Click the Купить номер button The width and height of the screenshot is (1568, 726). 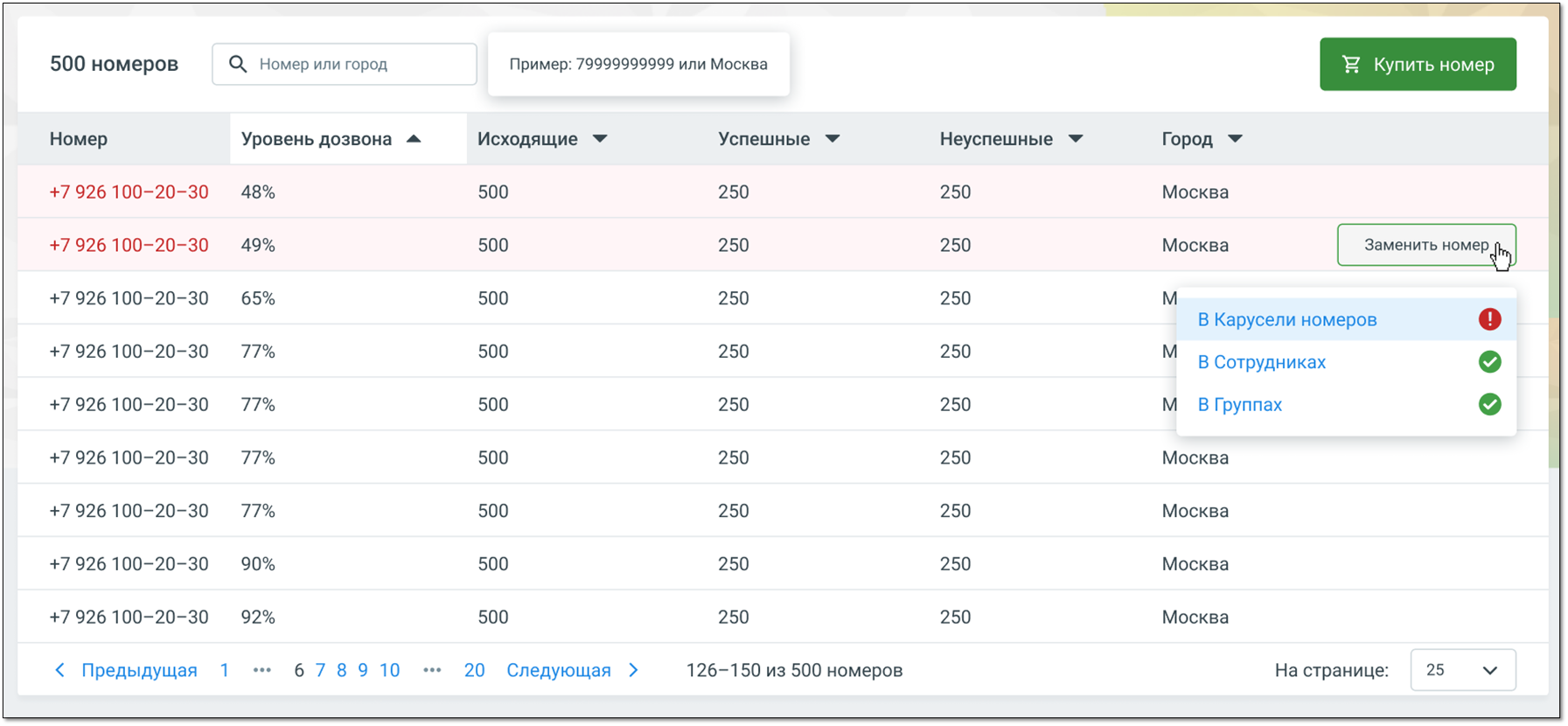1418,64
